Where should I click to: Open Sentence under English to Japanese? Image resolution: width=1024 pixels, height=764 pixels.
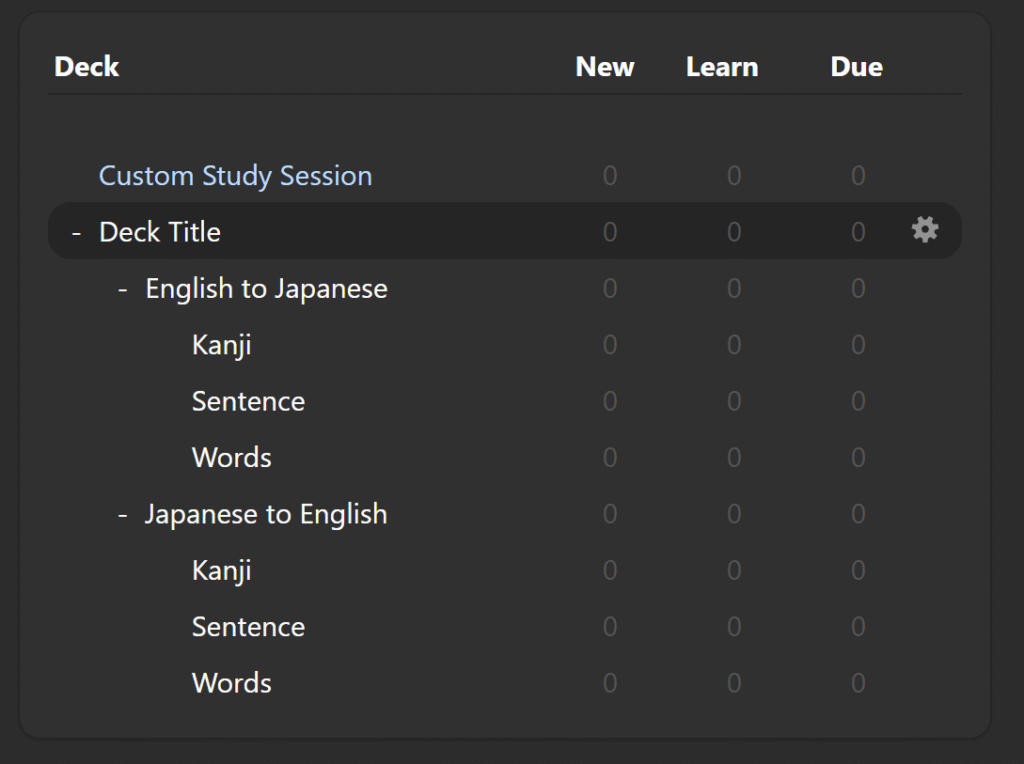tap(248, 401)
